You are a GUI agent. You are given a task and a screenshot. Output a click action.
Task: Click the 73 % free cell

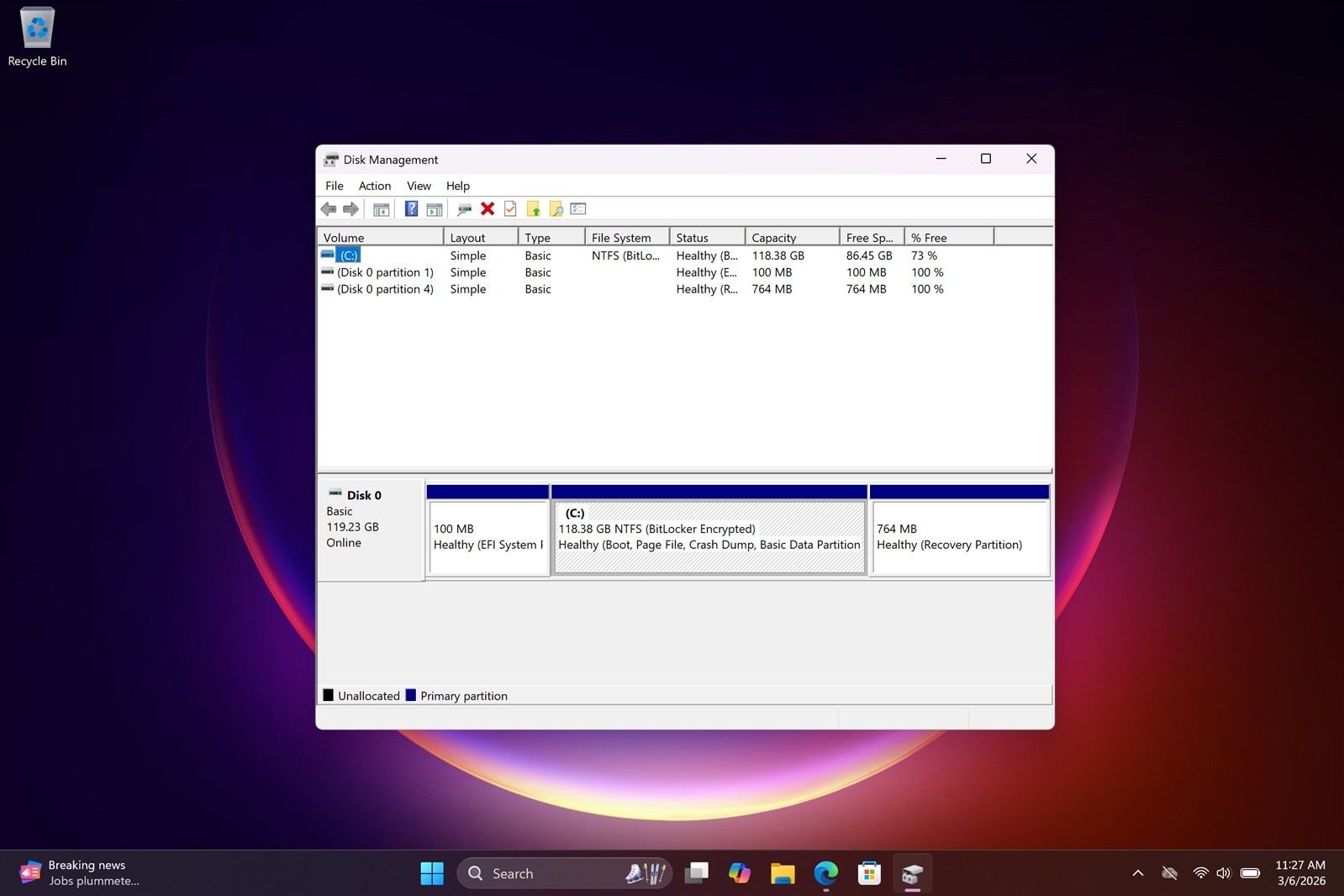pos(924,256)
